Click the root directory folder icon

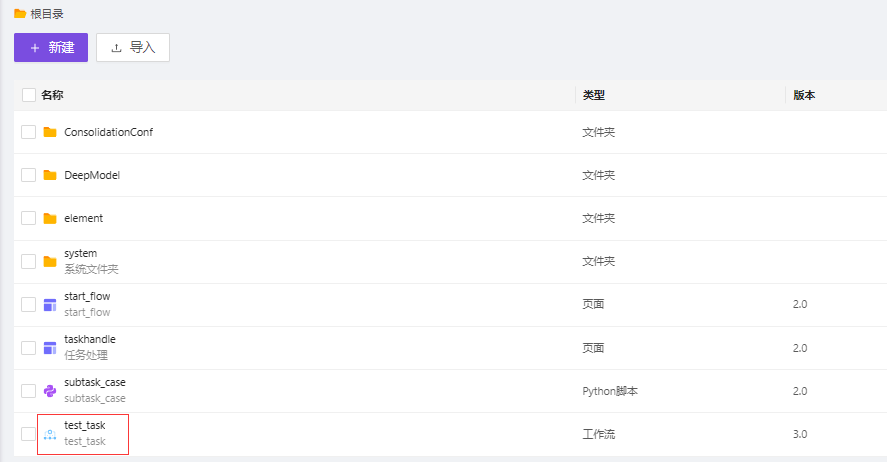pyautogui.click(x=20, y=14)
